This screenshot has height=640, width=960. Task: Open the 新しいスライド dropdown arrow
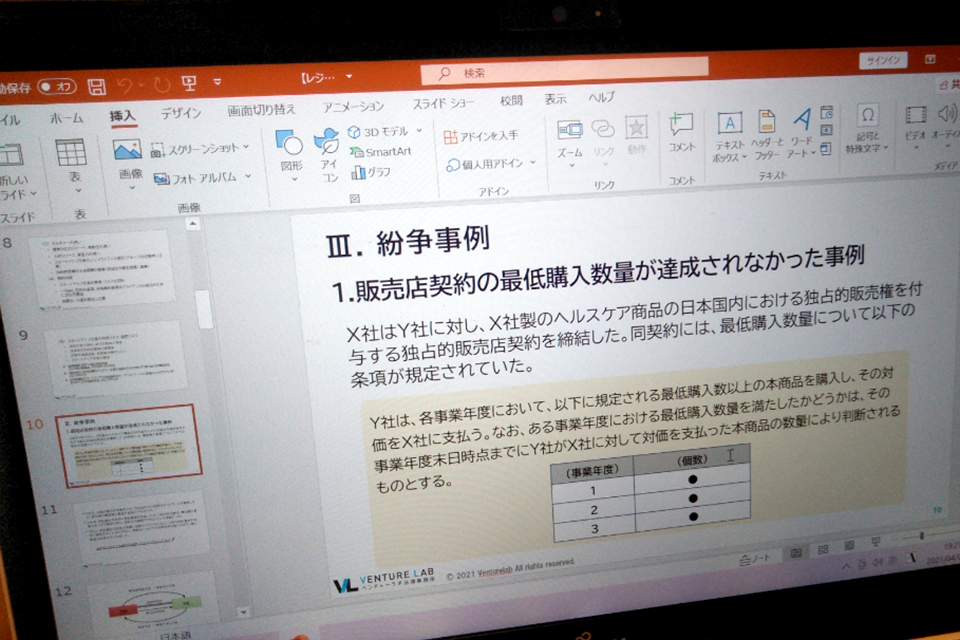(x=33, y=194)
